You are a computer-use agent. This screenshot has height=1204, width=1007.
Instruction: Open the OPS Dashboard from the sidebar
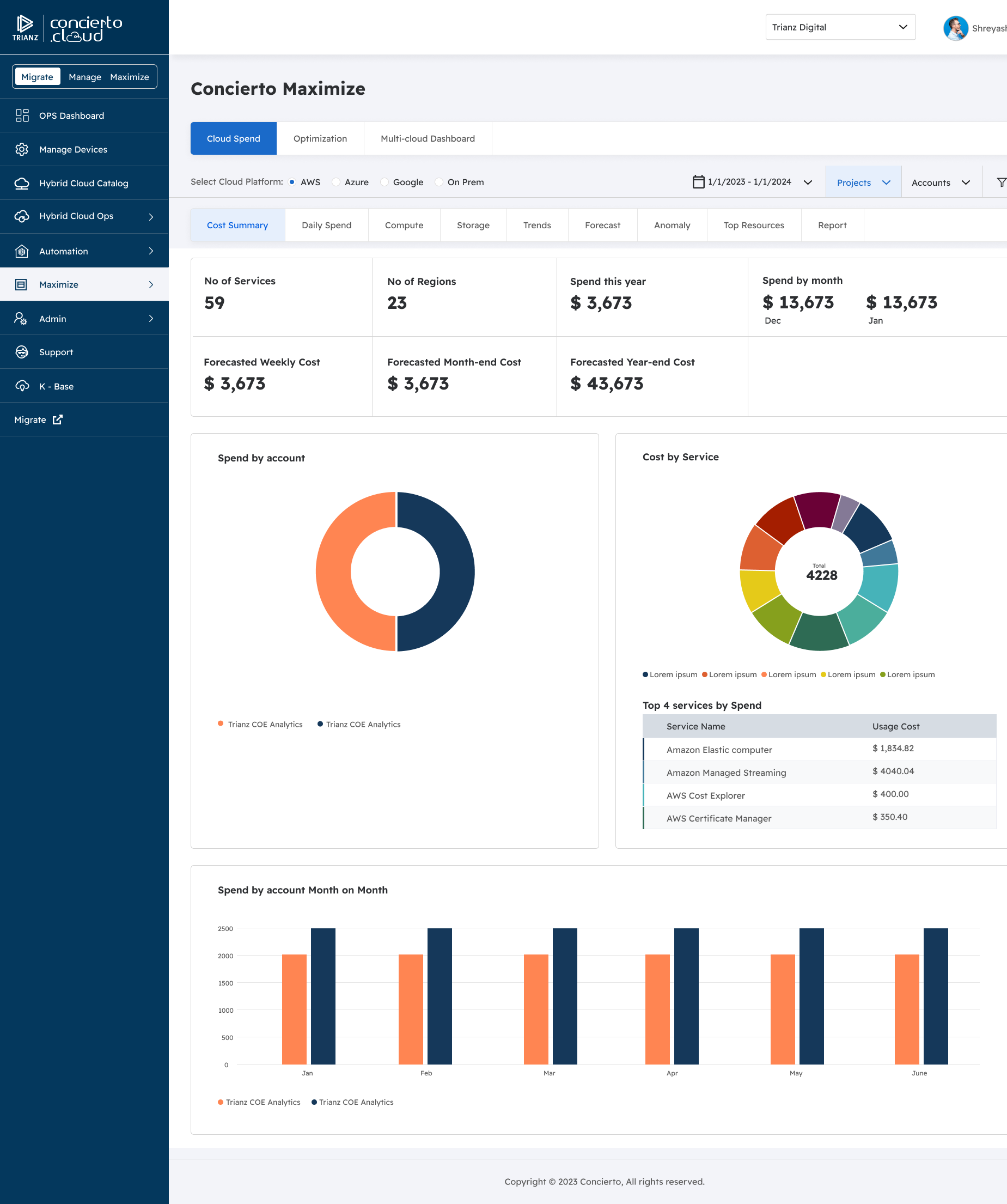tap(72, 115)
